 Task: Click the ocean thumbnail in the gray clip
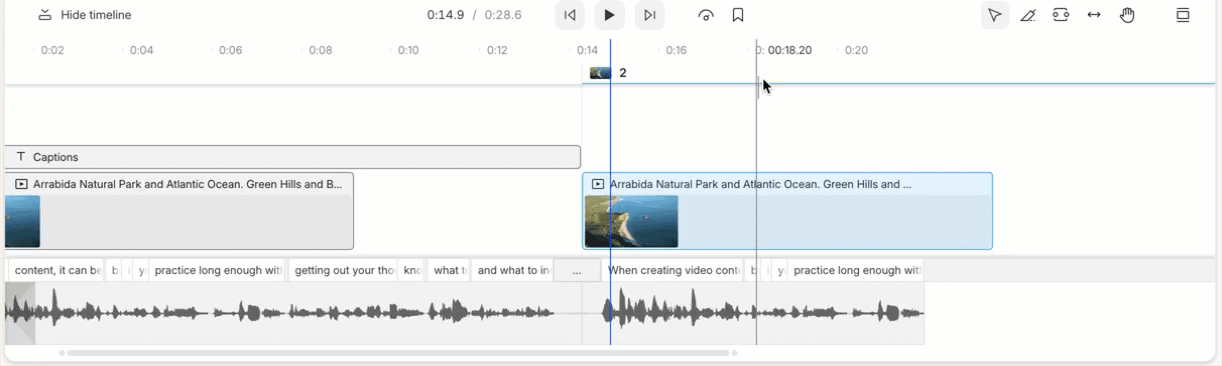coord(22,221)
